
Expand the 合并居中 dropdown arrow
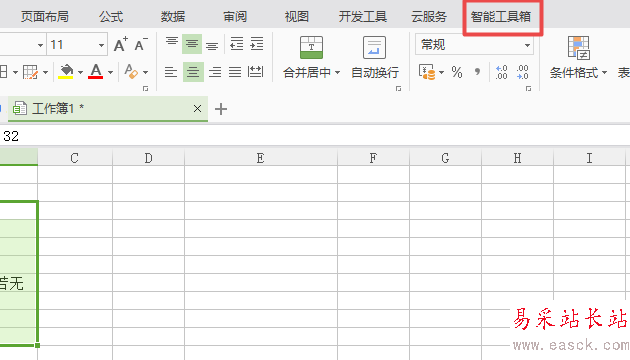tap(338, 72)
